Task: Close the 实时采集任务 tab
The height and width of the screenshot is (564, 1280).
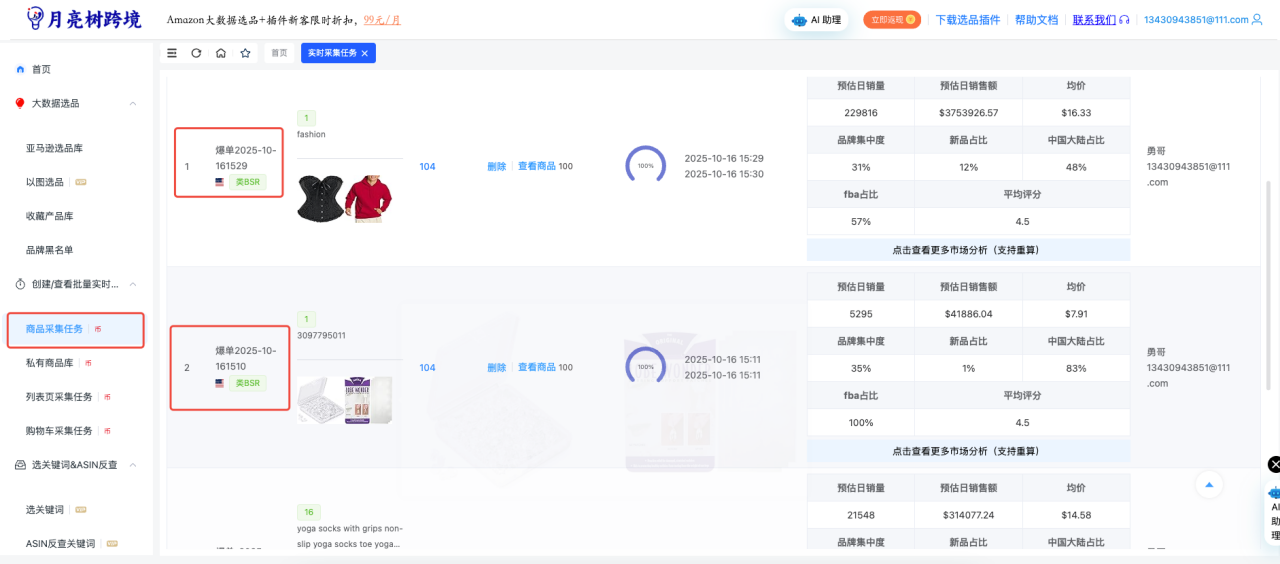Action: (x=365, y=53)
